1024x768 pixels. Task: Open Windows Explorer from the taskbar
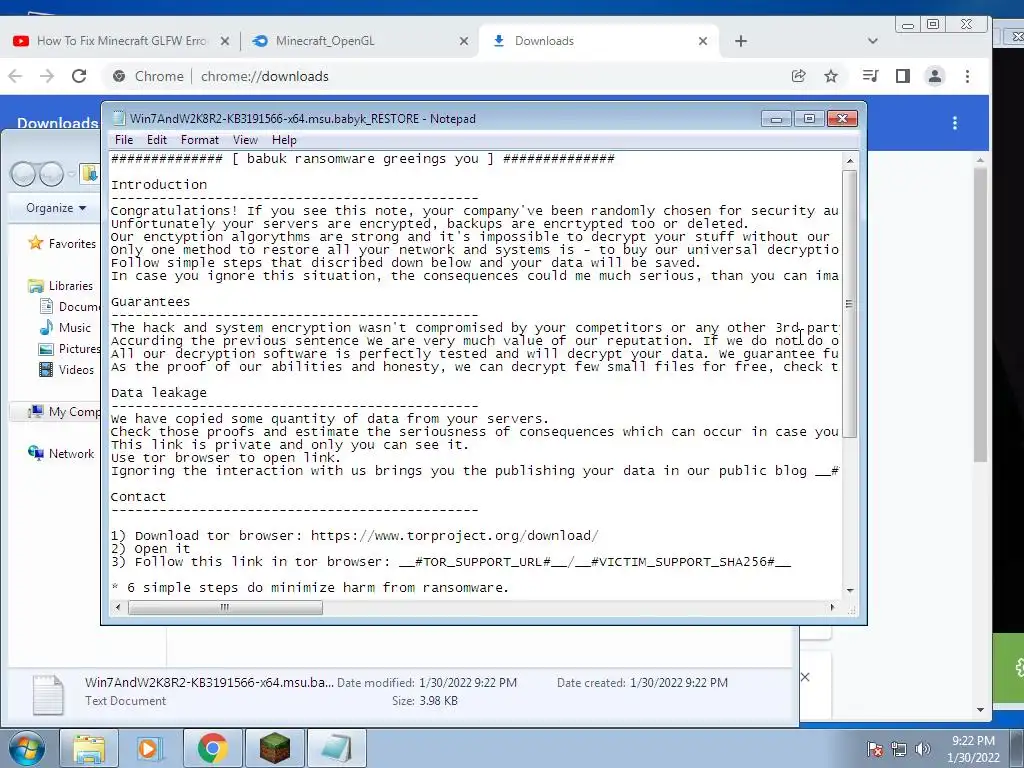(89, 748)
